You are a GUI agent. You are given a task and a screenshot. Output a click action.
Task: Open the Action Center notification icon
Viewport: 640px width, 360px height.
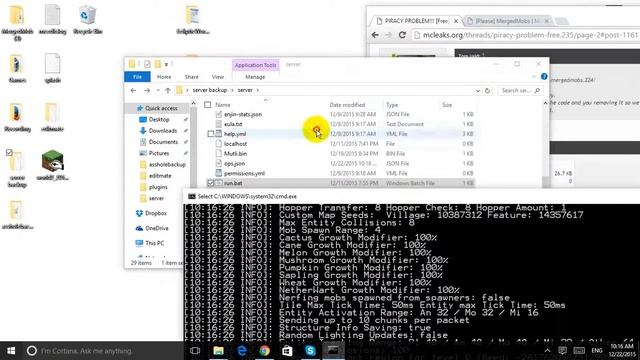[x=562, y=351]
